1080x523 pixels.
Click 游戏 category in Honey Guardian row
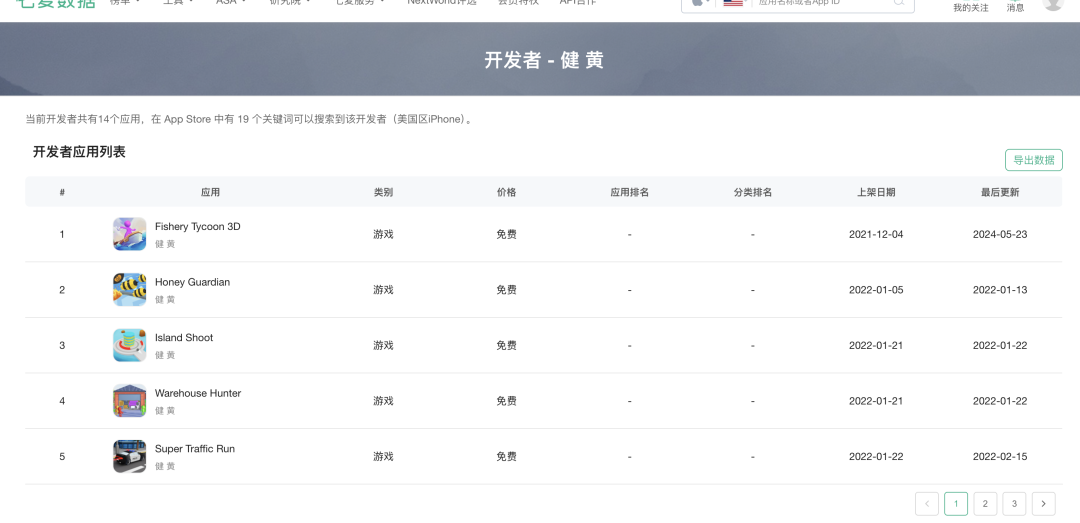pyautogui.click(x=383, y=289)
